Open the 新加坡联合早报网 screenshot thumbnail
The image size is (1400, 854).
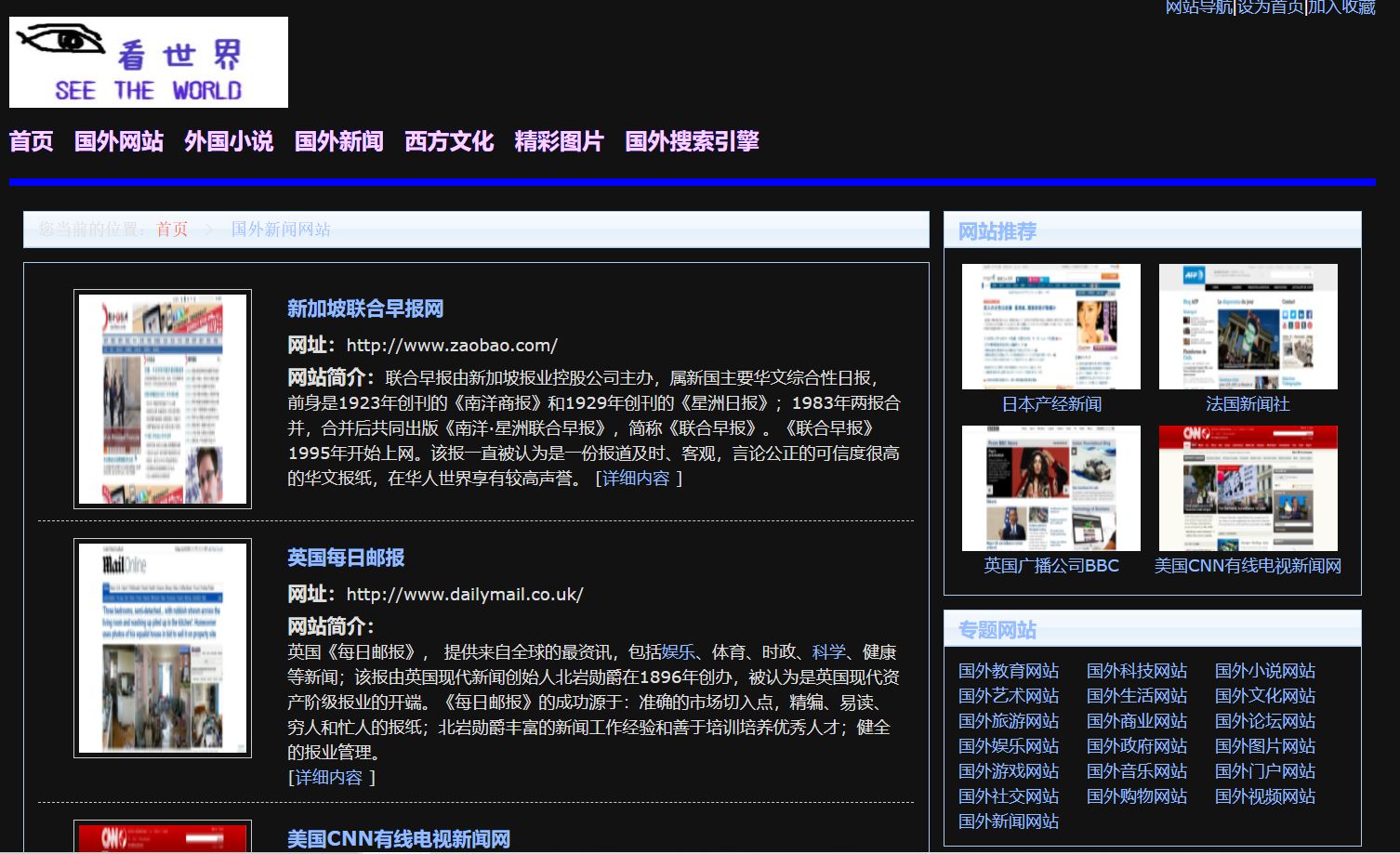[163, 399]
